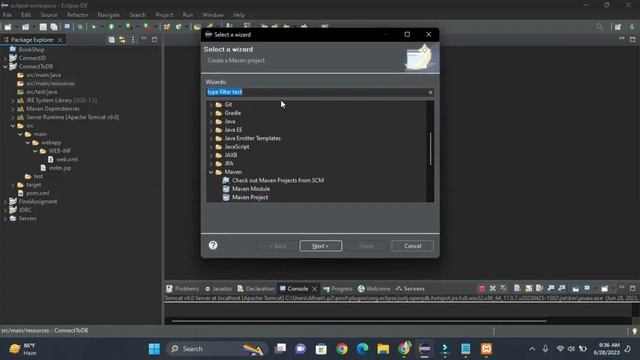Expand the JPA folder in wizard list

211,164
